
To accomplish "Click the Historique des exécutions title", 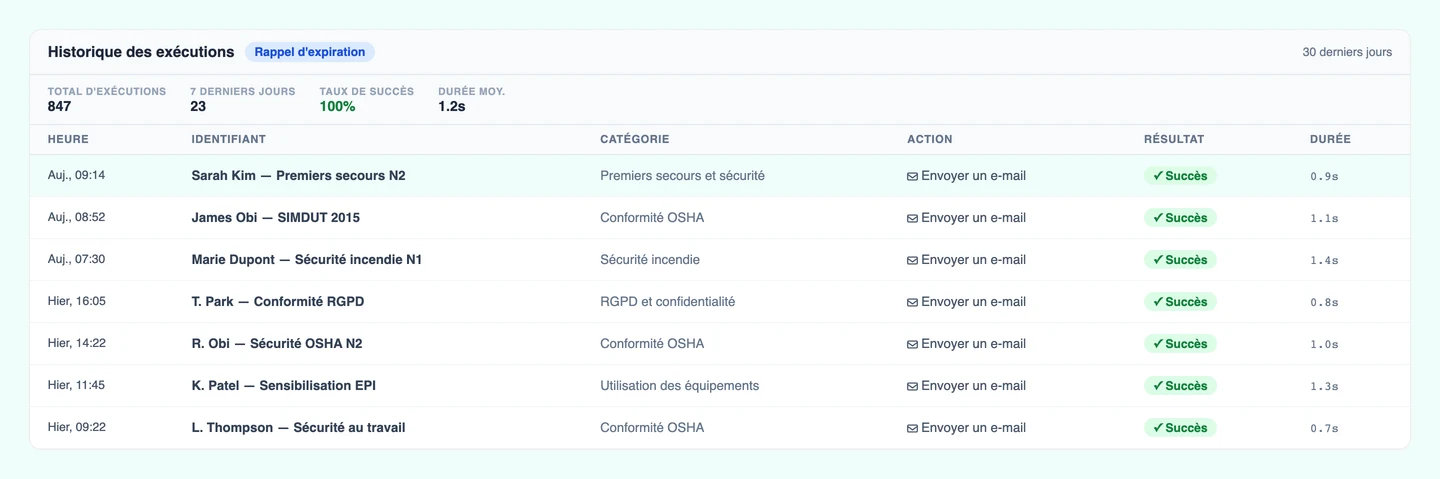I will [x=141, y=52].
